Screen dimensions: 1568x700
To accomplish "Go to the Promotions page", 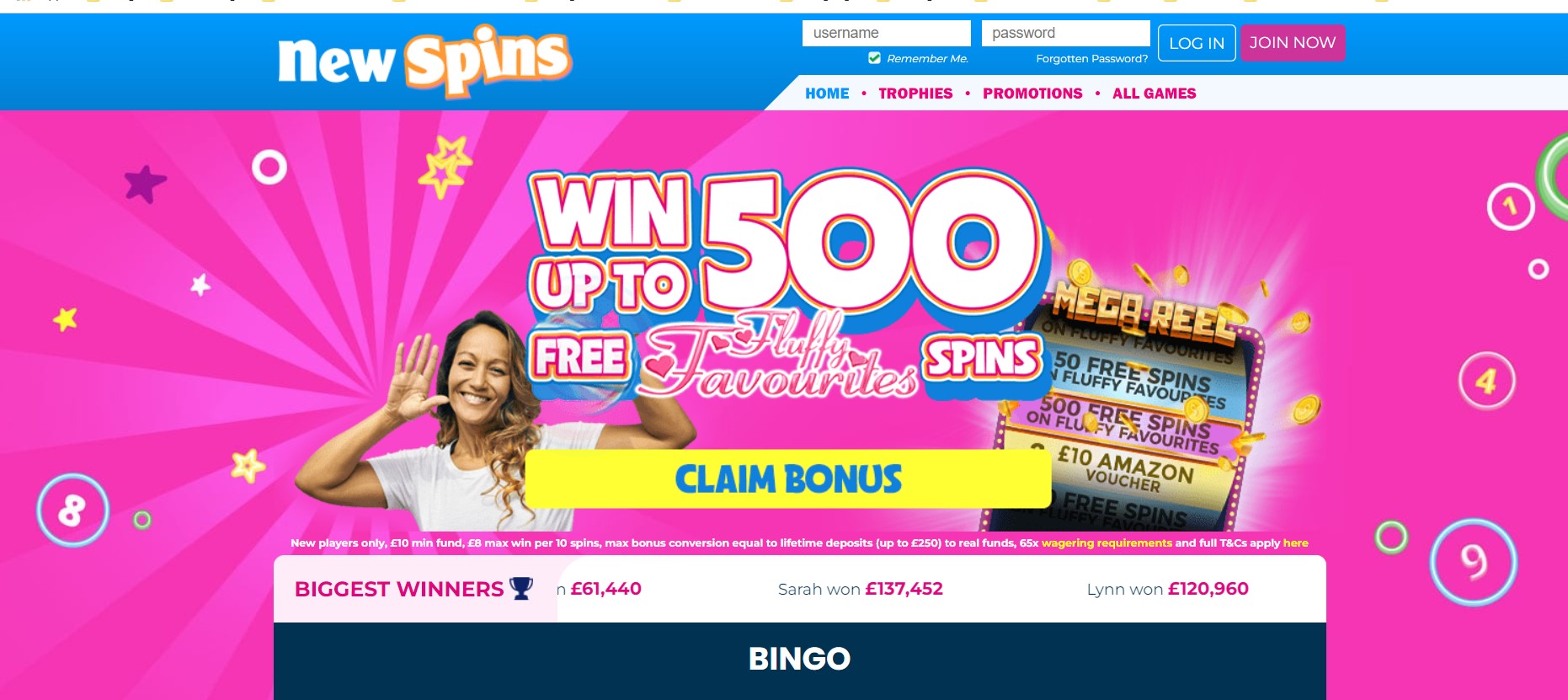I will click(x=1032, y=94).
